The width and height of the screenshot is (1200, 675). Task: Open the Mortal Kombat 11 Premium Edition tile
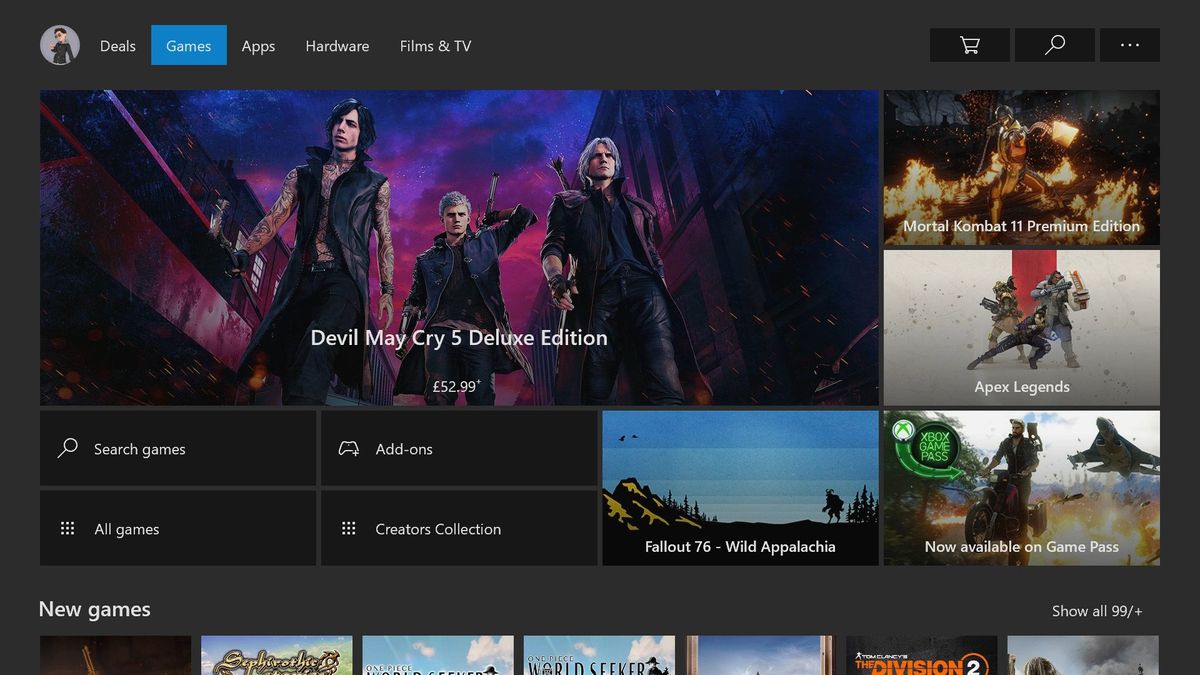(x=1021, y=167)
